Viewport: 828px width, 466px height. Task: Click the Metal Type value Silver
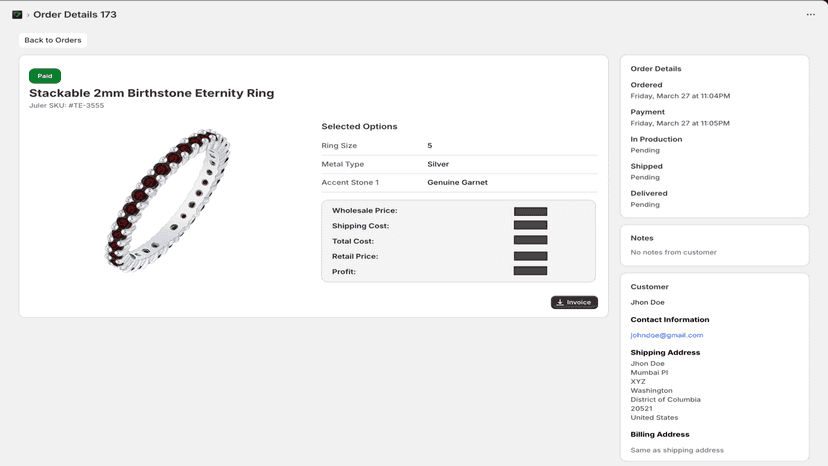point(438,164)
